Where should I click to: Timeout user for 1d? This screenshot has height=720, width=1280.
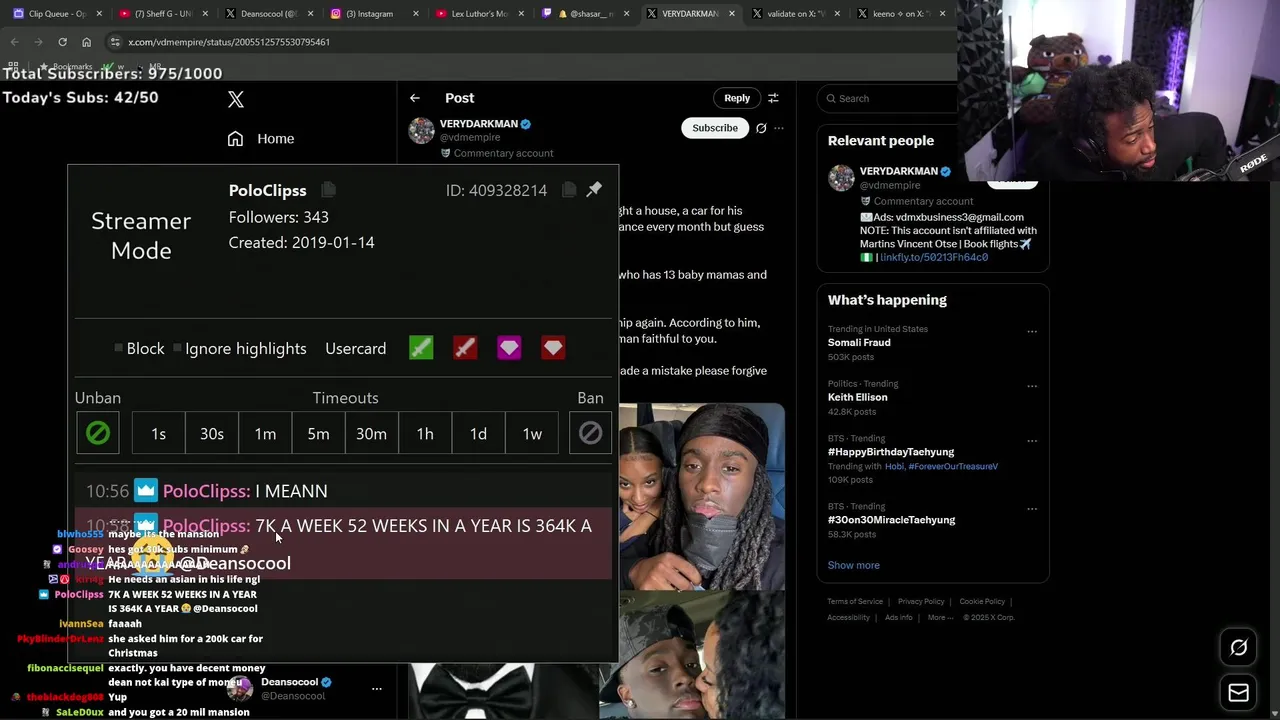coord(478,433)
